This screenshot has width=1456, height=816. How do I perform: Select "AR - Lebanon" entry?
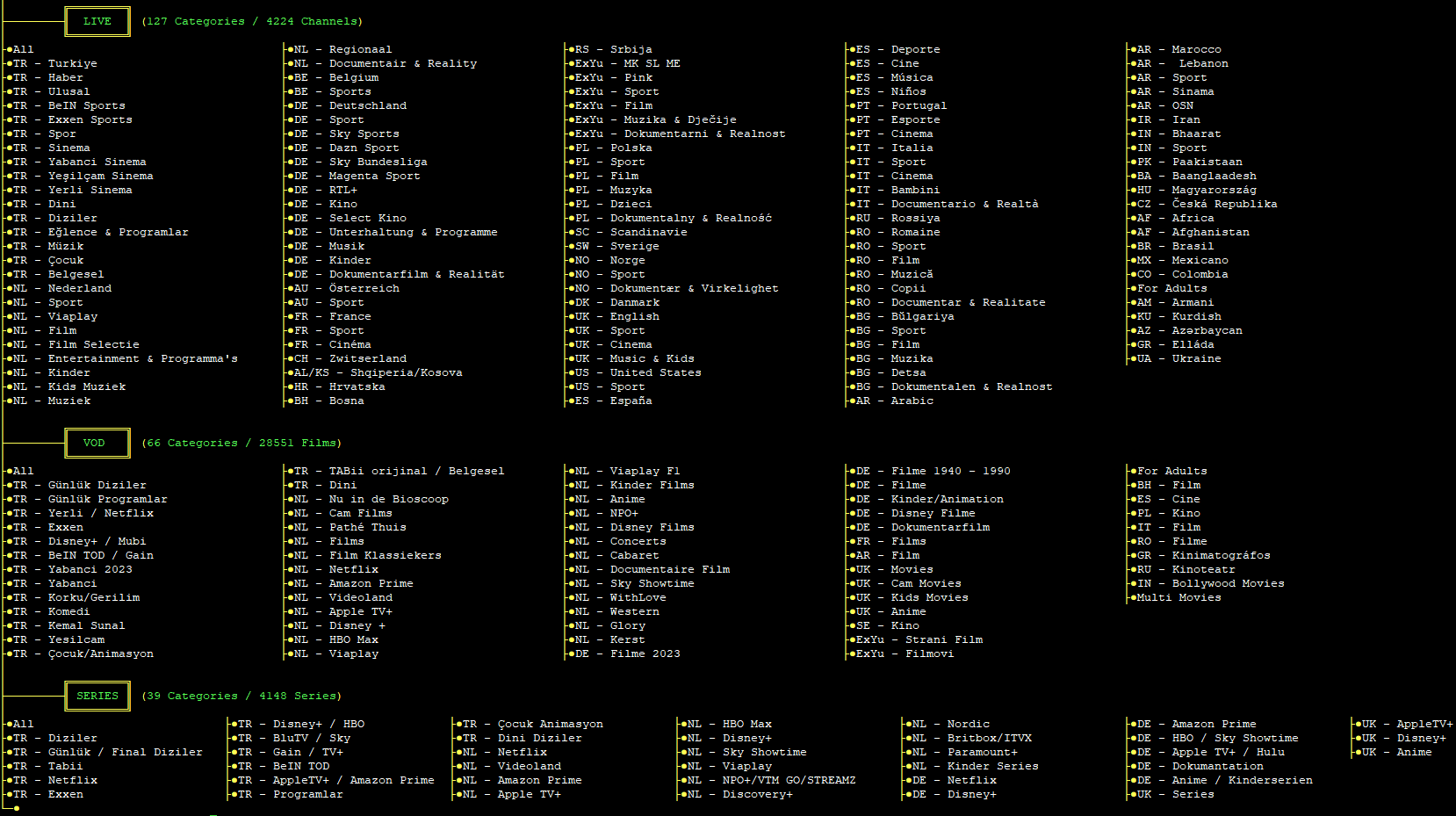(x=1183, y=63)
